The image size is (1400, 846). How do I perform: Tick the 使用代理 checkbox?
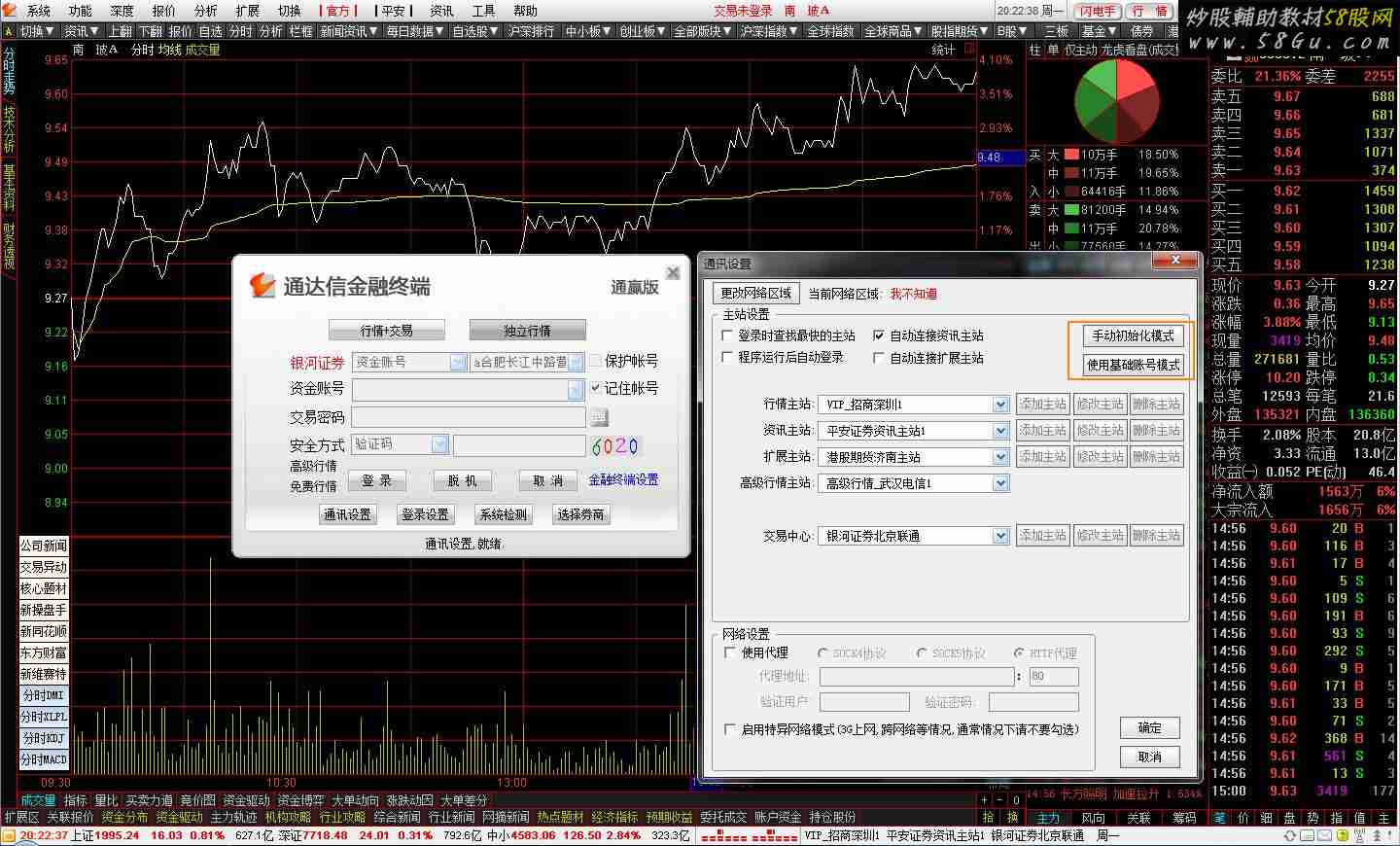click(730, 652)
